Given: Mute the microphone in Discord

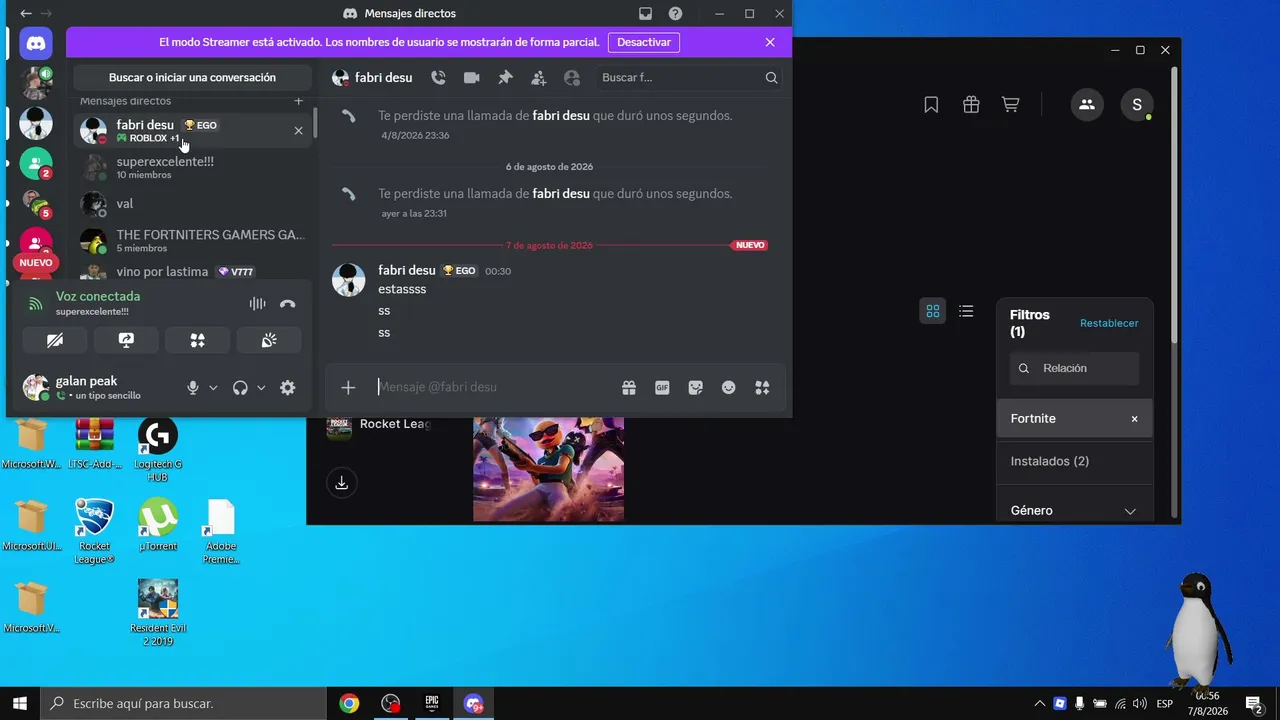Looking at the screenshot, I should [193, 388].
